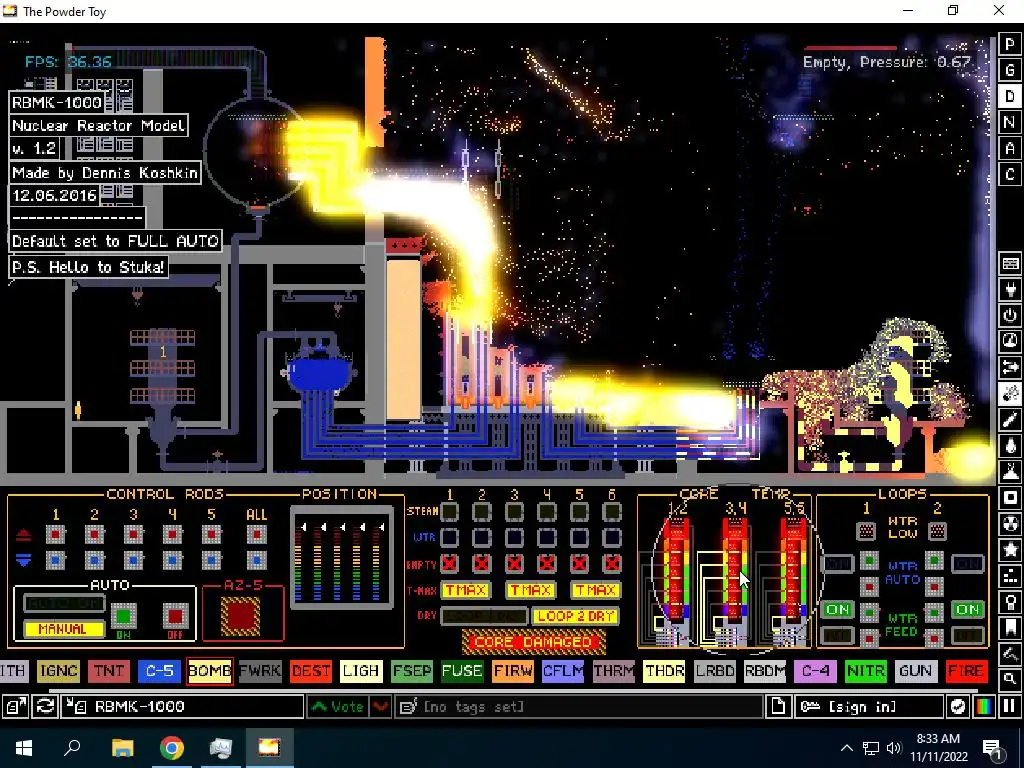Open the Force element category
The image size is (1024, 768).
click(1010, 368)
